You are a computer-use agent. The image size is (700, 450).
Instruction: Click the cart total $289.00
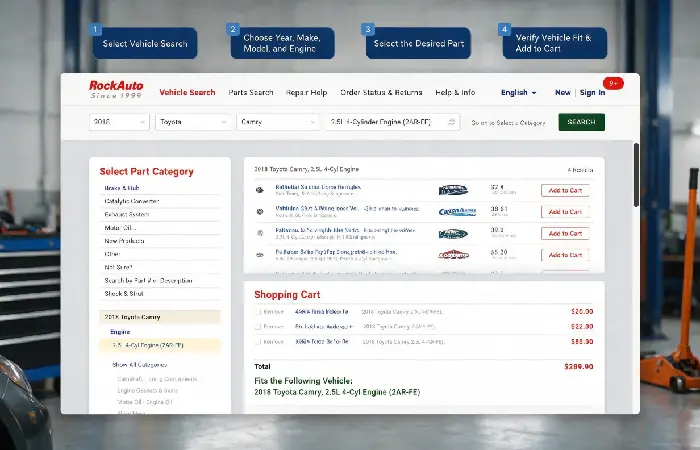[x=579, y=367]
